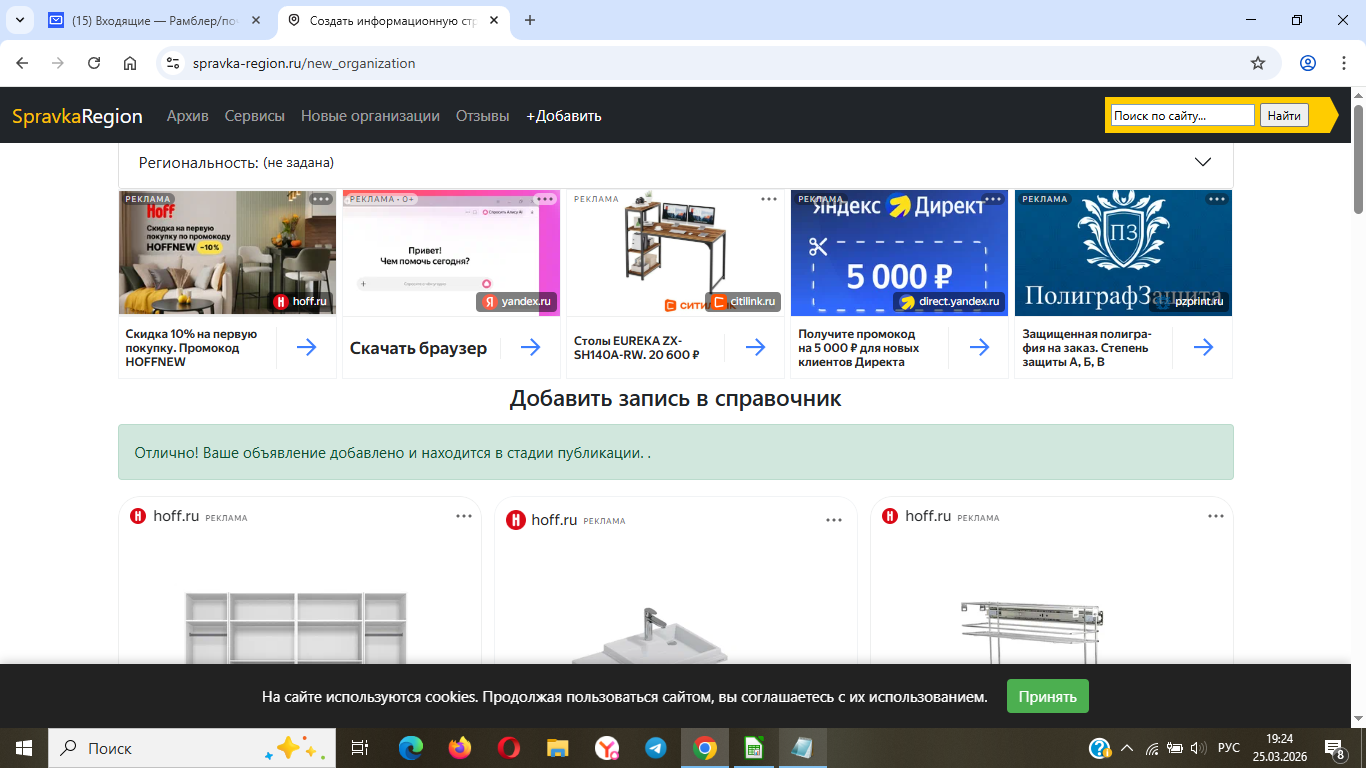Screen dimensions: 1366x768
Task: Click the blue arrow on 'Защищенная полиграфия' ad
Action: 1204,347
